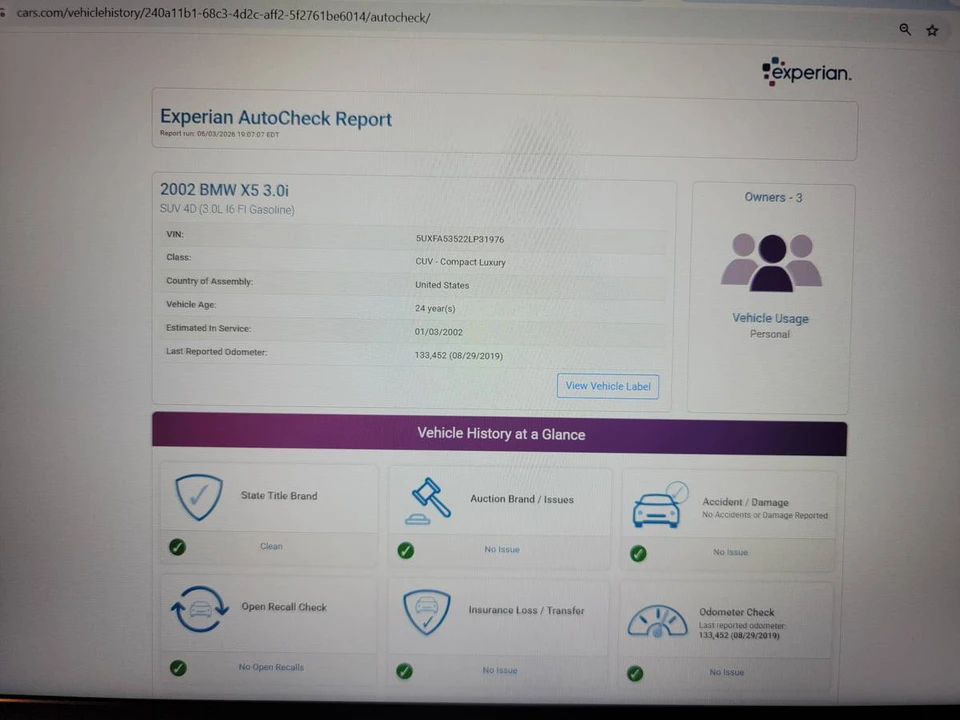
Task: Click the Insurance Loss shield car icon
Action: tap(427, 612)
